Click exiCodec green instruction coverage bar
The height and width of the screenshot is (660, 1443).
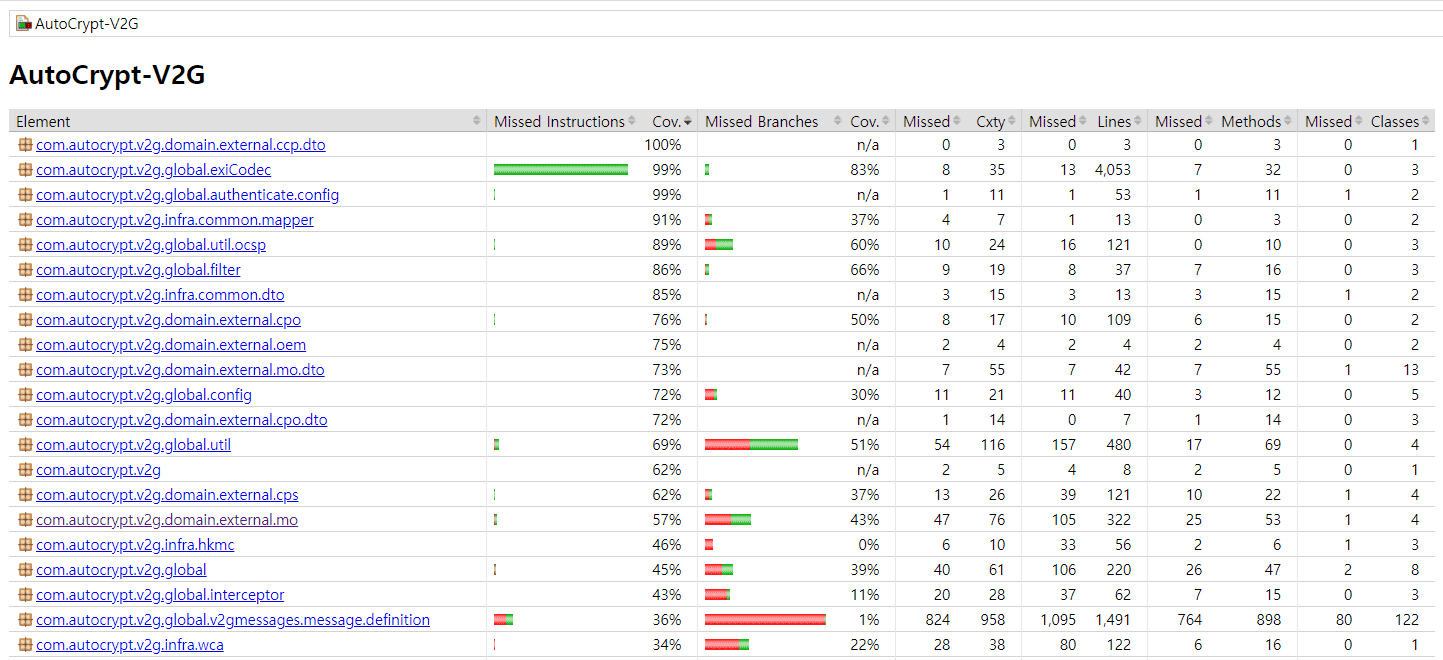[560, 170]
